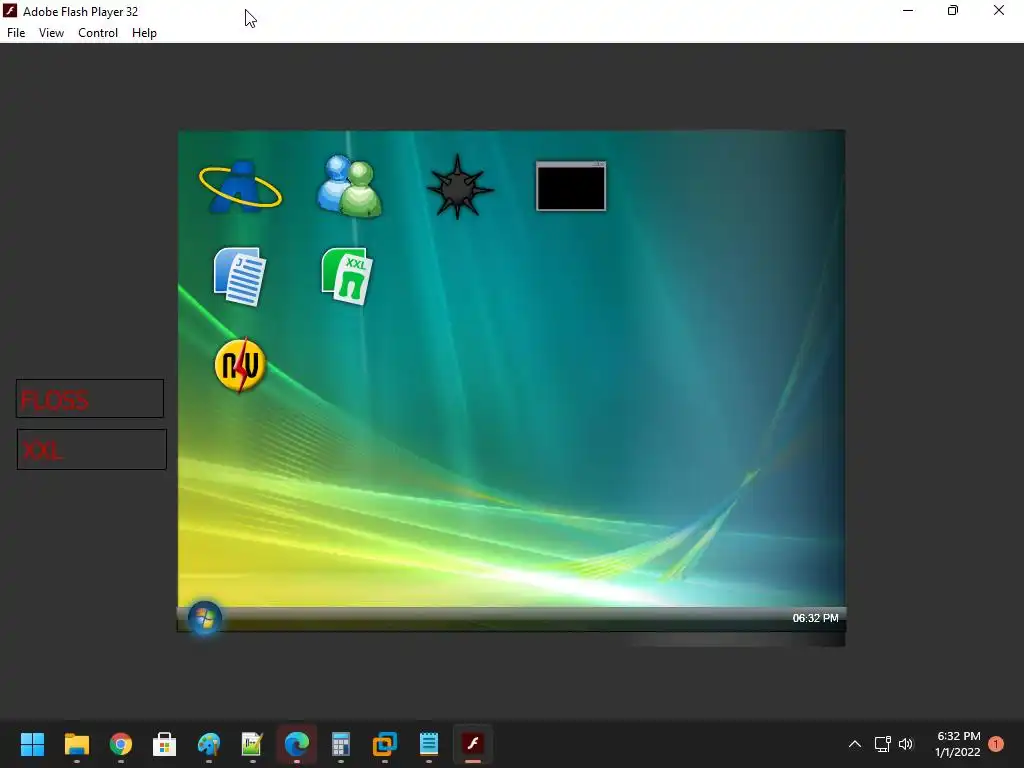Open the black command window icon
This screenshot has width=1024, height=768.
pyautogui.click(x=571, y=186)
